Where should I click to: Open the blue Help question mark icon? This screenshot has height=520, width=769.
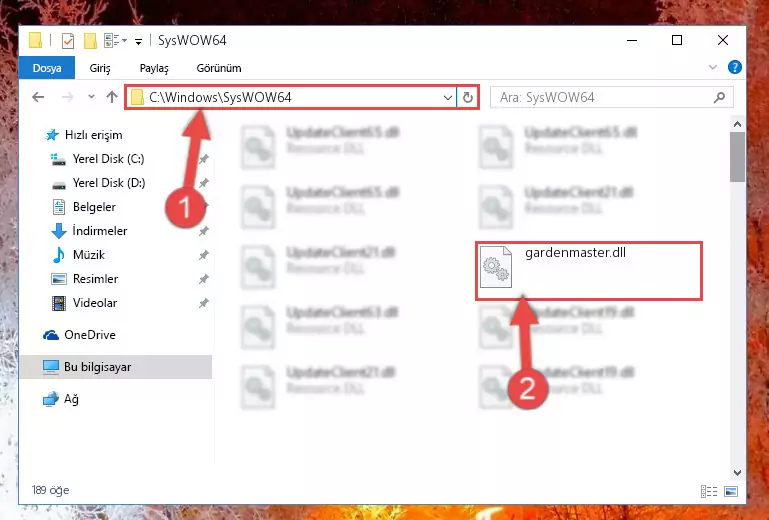coord(734,67)
